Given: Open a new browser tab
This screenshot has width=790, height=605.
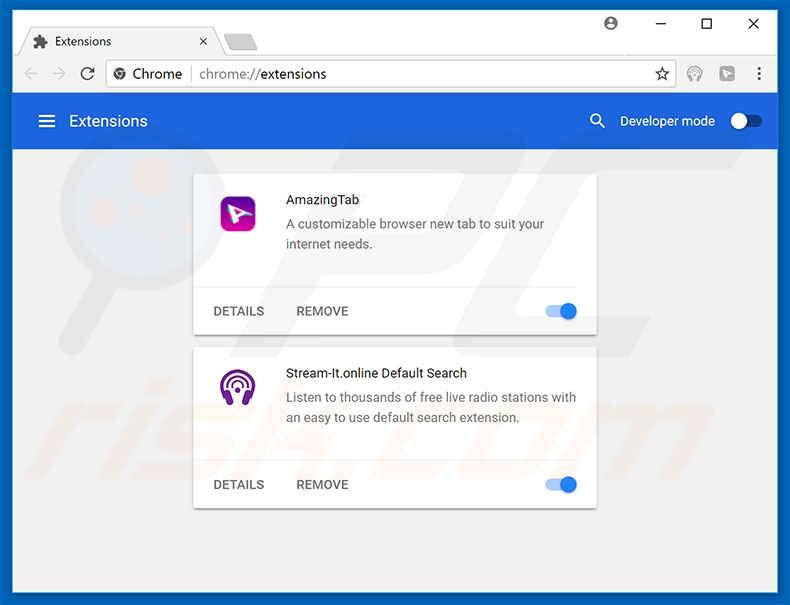Looking at the screenshot, I should (x=241, y=42).
